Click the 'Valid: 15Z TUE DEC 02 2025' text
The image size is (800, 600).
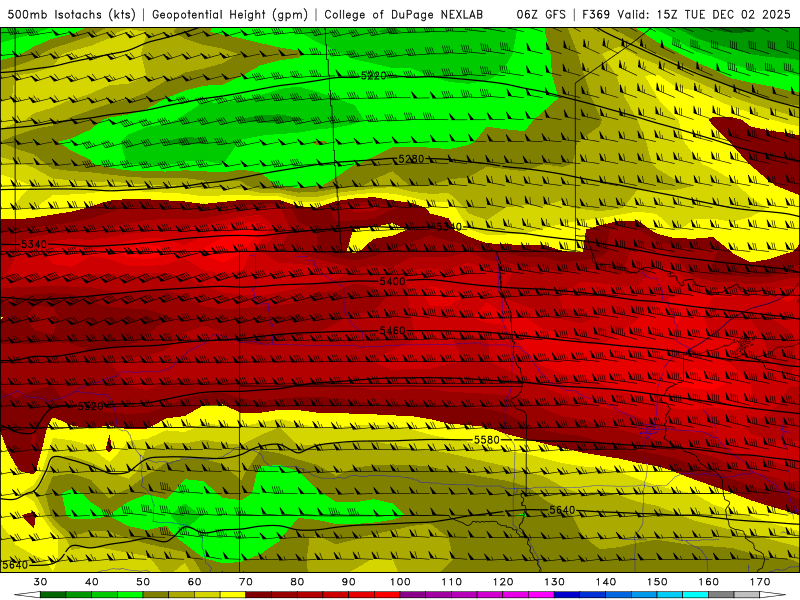[x=704, y=15]
